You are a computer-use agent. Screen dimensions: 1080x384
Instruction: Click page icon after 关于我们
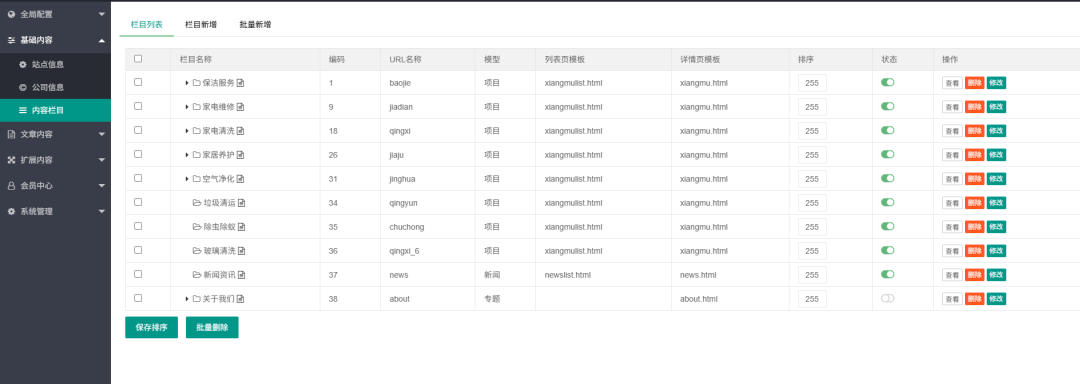point(241,299)
